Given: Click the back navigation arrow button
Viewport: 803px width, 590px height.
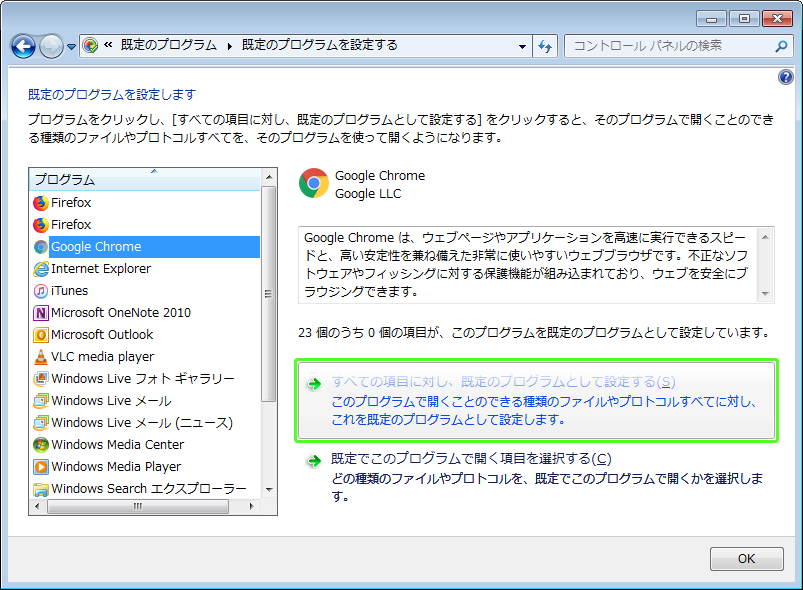Looking at the screenshot, I should coord(23,47).
